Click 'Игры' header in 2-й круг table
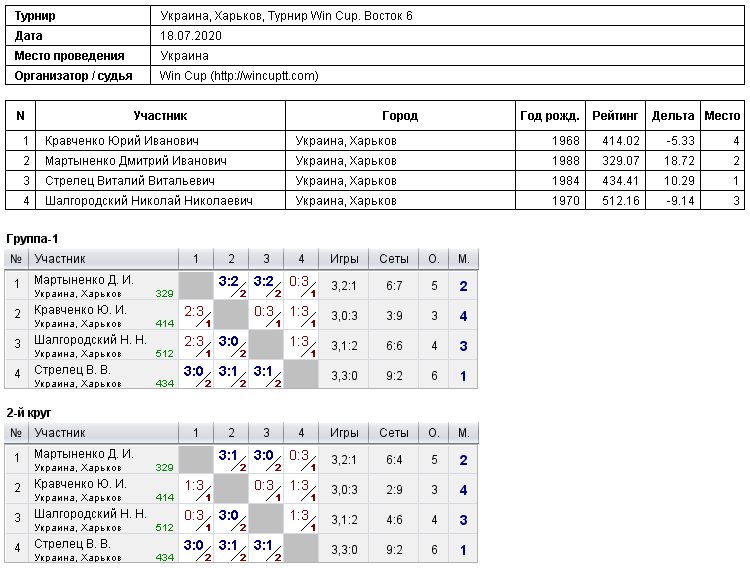Image resolution: width=750 pixels, height=568 pixels. (x=344, y=433)
